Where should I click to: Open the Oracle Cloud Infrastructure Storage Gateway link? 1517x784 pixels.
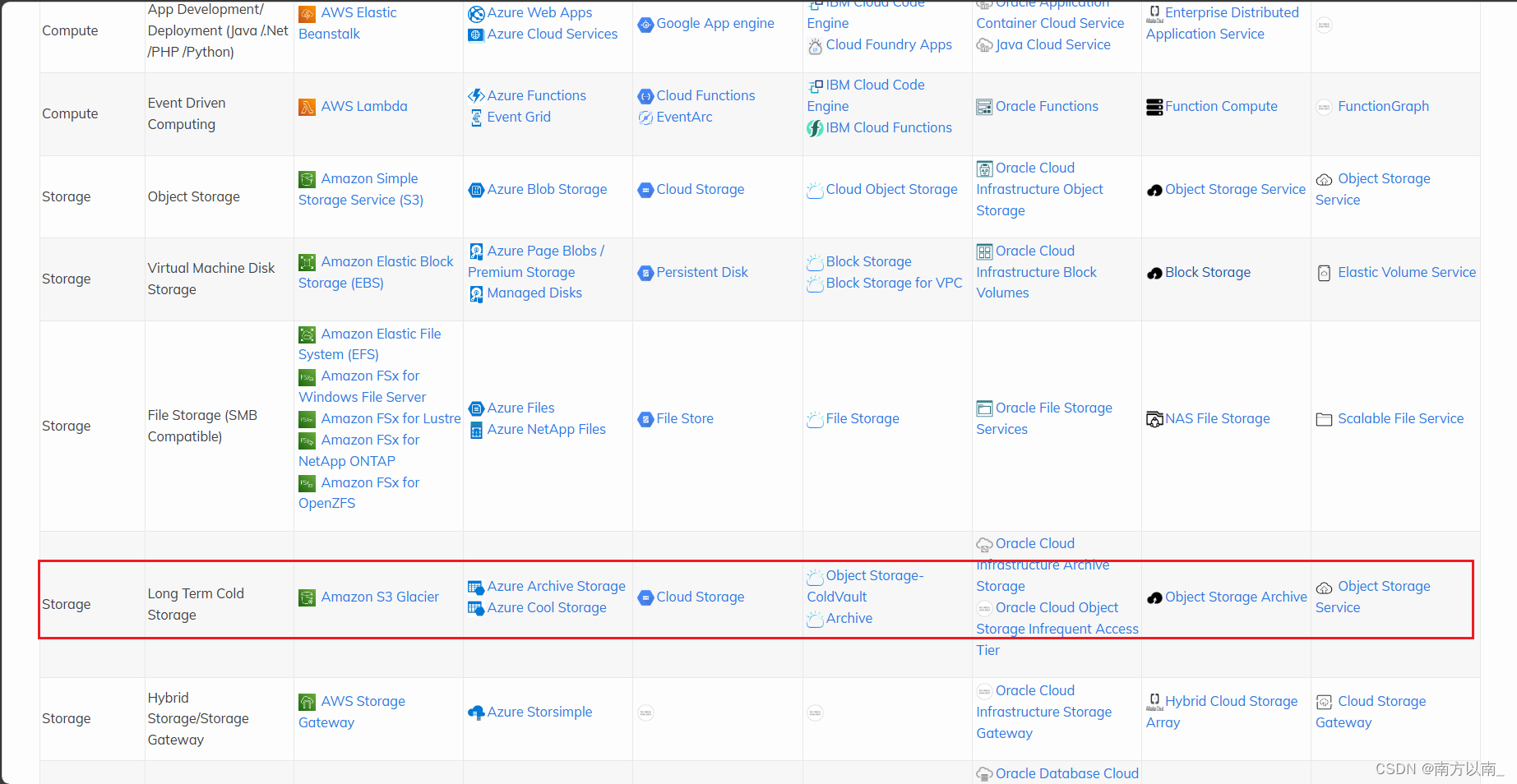(x=1044, y=713)
